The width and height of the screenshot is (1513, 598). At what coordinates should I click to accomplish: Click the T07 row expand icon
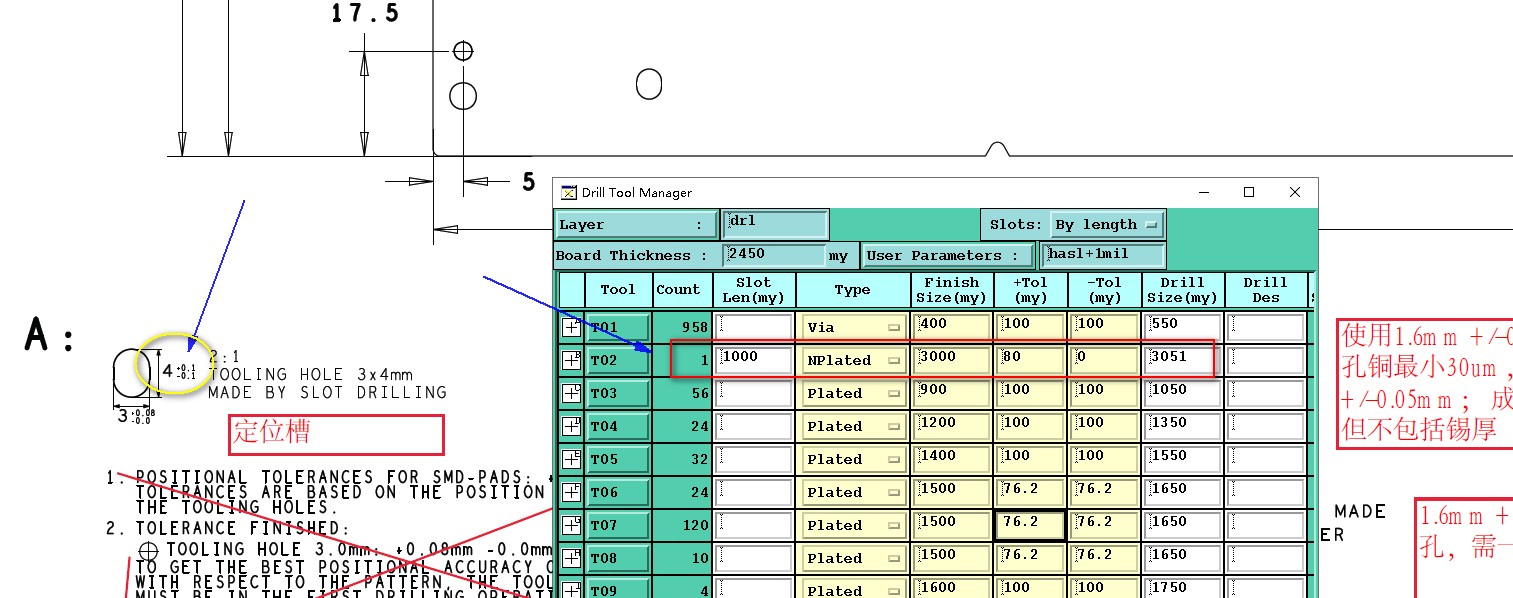[571, 525]
